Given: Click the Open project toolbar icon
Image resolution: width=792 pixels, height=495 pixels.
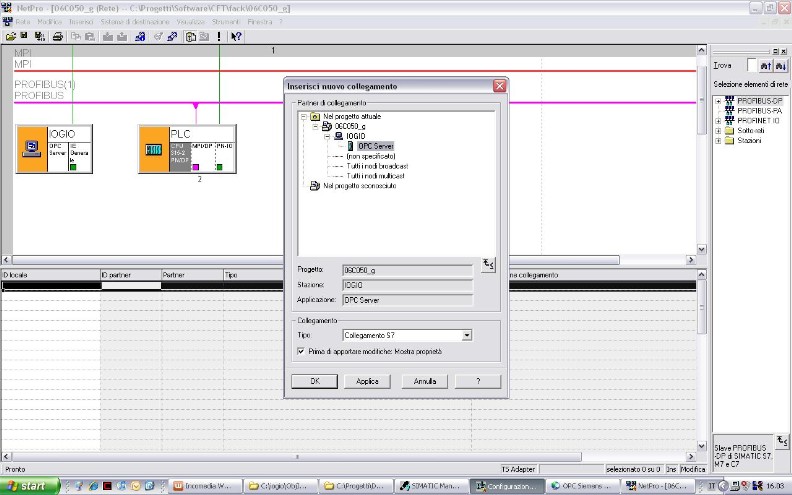Looking at the screenshot, I should coord(10,36).
